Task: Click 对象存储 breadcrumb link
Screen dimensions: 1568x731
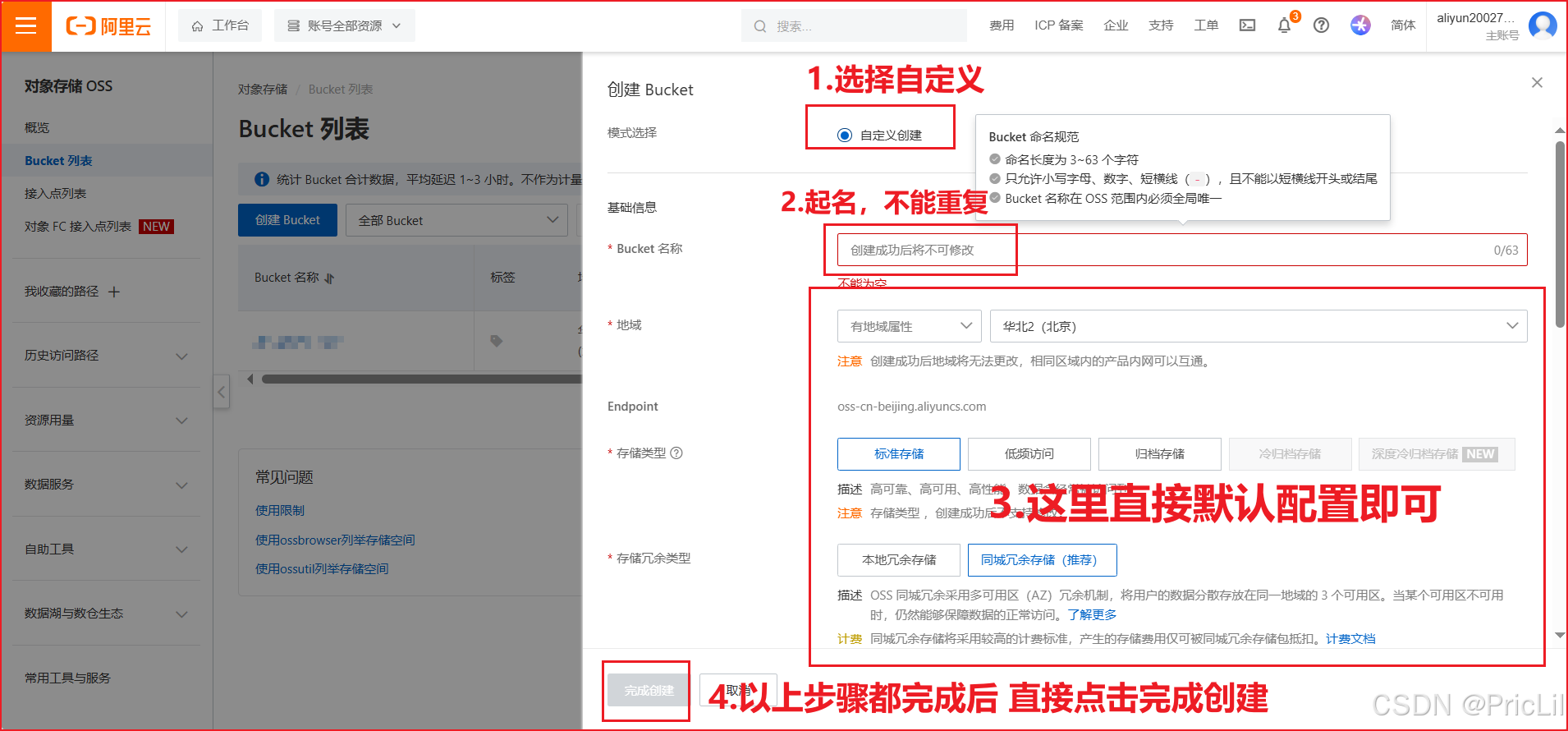Action: [x=263, y=89]
